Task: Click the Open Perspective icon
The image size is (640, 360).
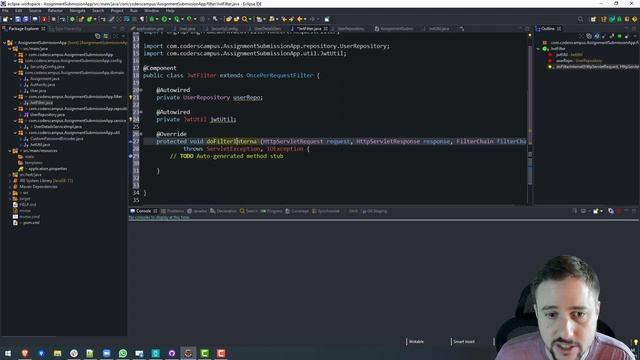Action: 593,19
